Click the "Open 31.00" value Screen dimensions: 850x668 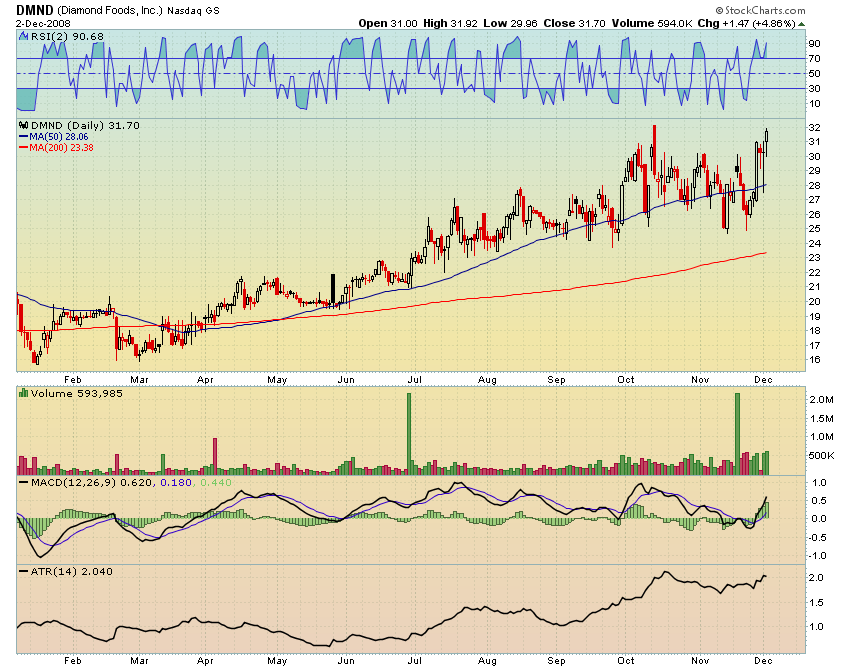pos(388,23)
